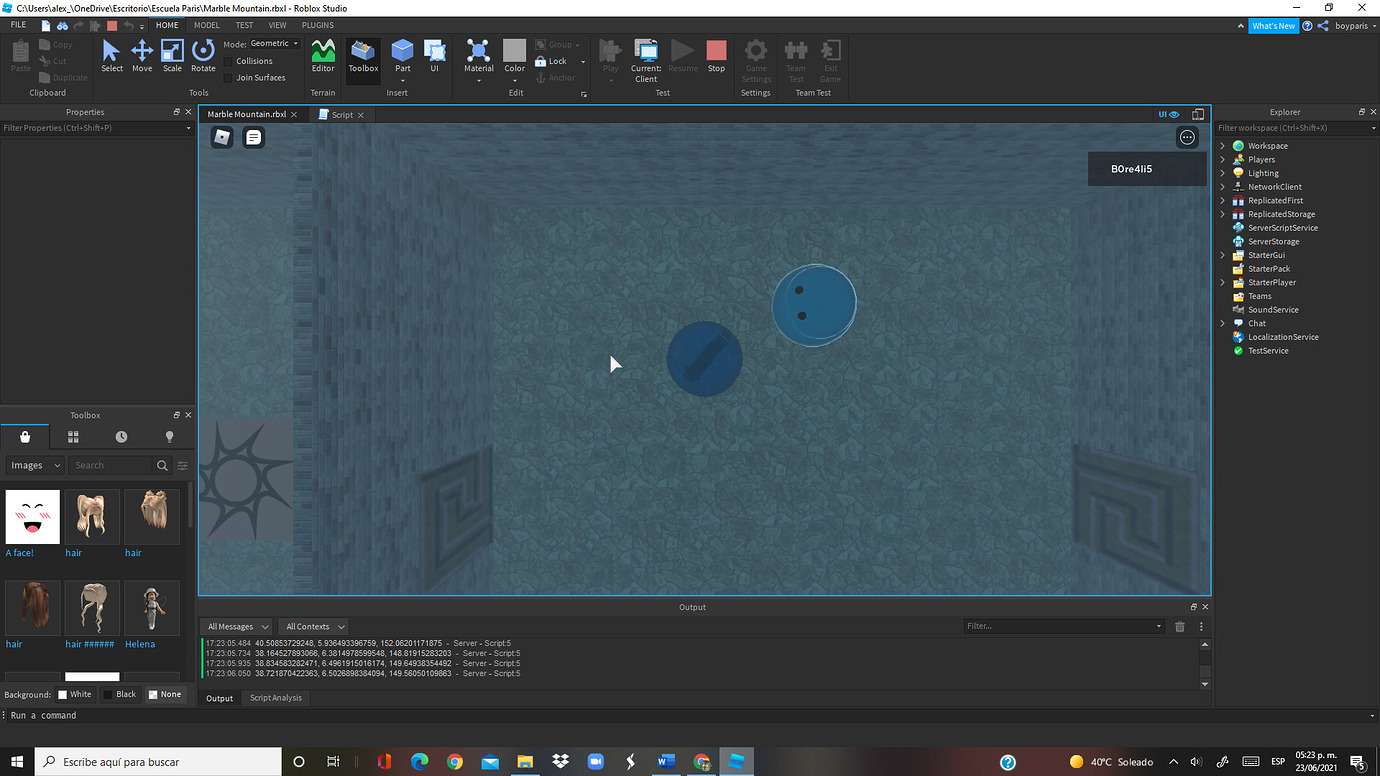The height and width of the screenshot is (776, 1380).
Task: Toggle UI visibility eye in the viewport
Action: (x=1168, y=114)
